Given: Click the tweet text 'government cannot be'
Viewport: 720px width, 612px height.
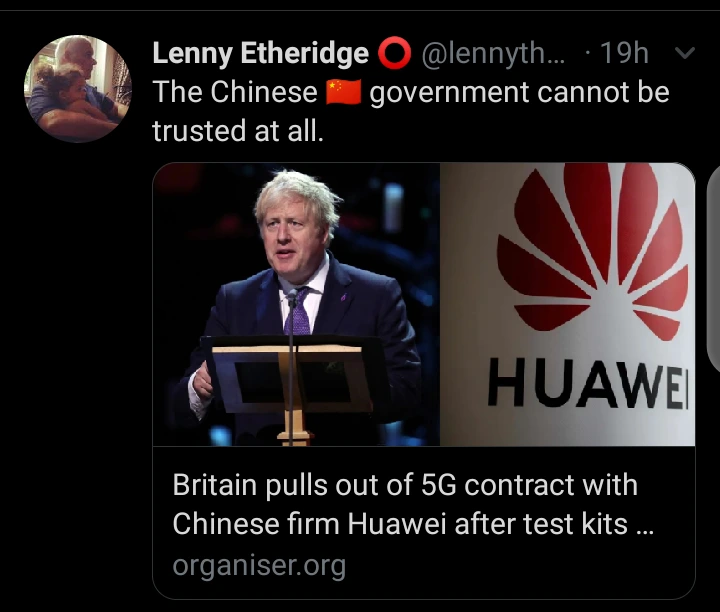Looking at the screenshot, I should point(519,92).
